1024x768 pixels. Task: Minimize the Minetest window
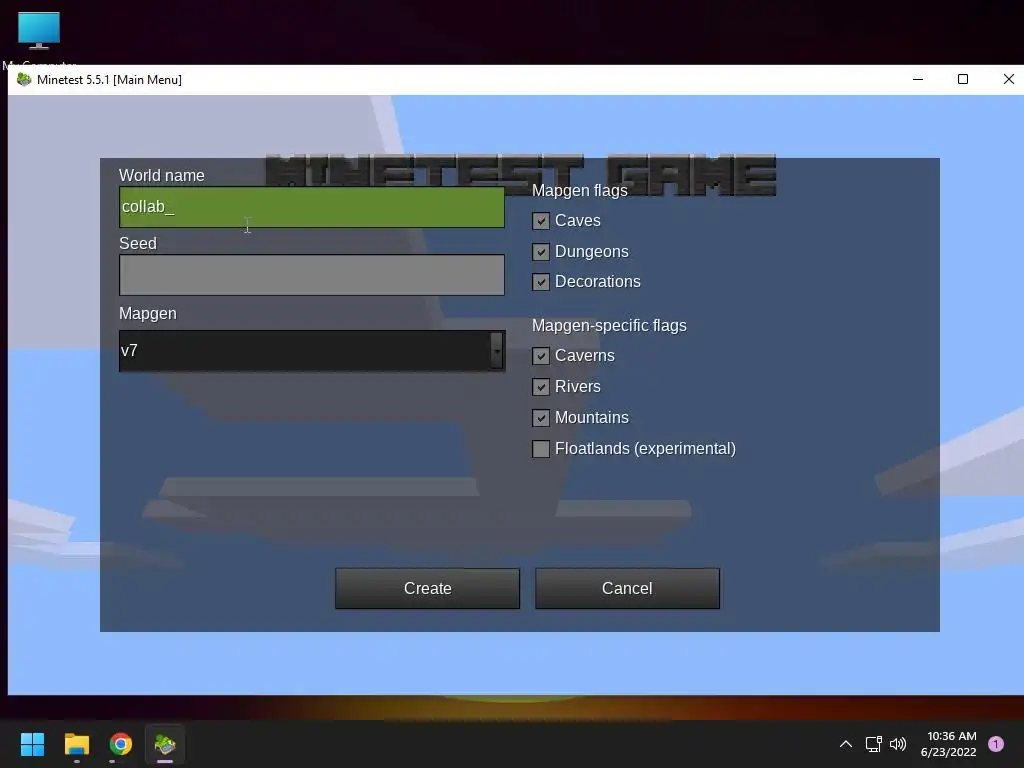[918, 80]
